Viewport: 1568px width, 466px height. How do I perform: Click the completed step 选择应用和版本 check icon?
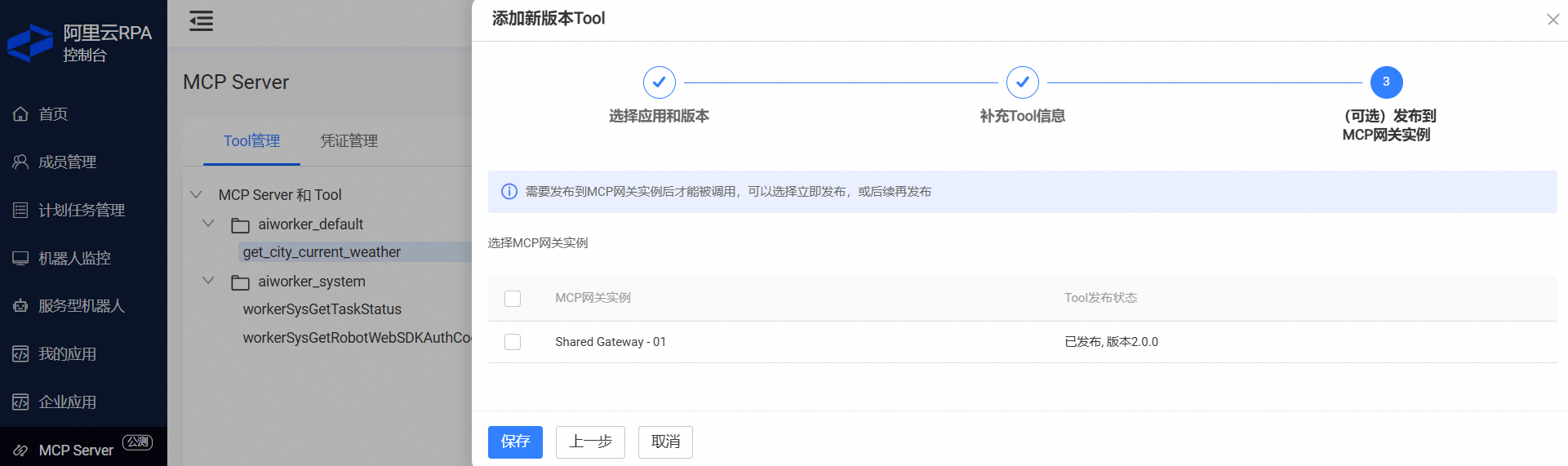point(660,82)
